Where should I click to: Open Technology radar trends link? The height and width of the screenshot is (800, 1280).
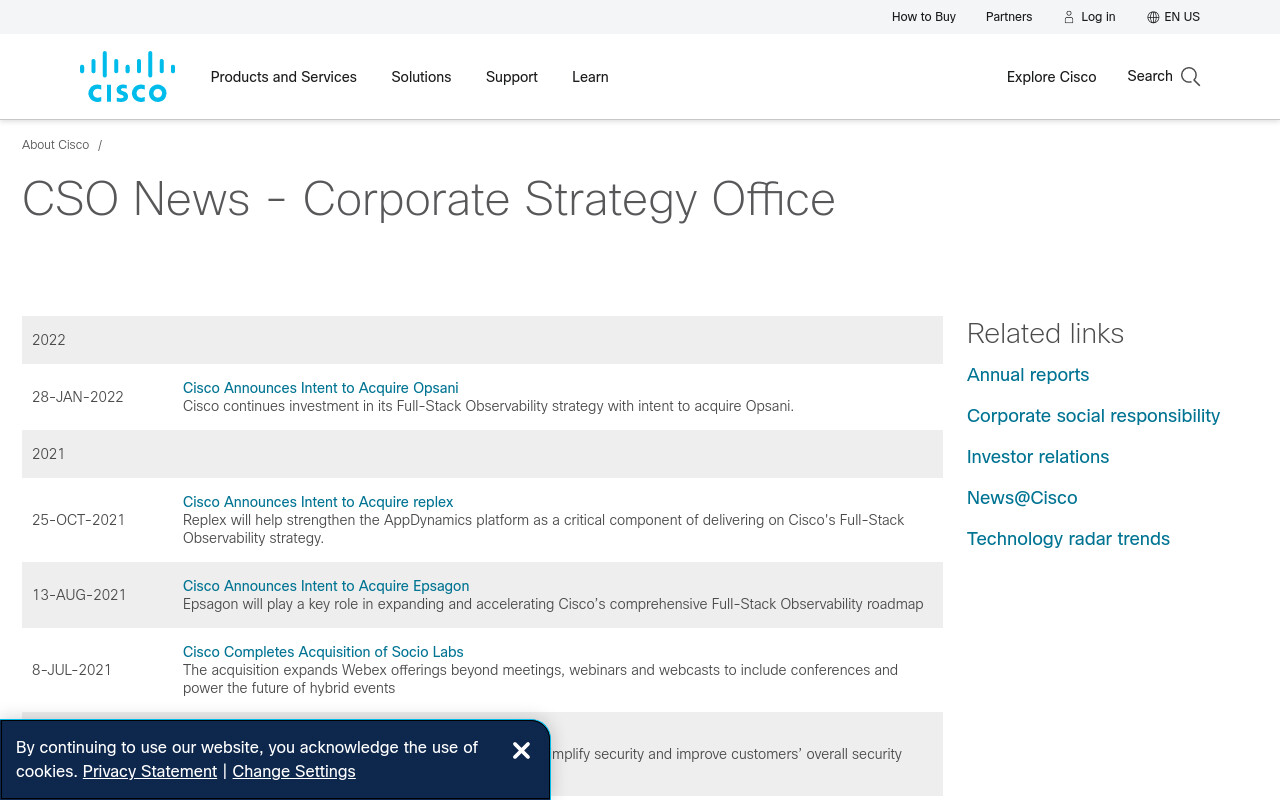(1068, 539)
